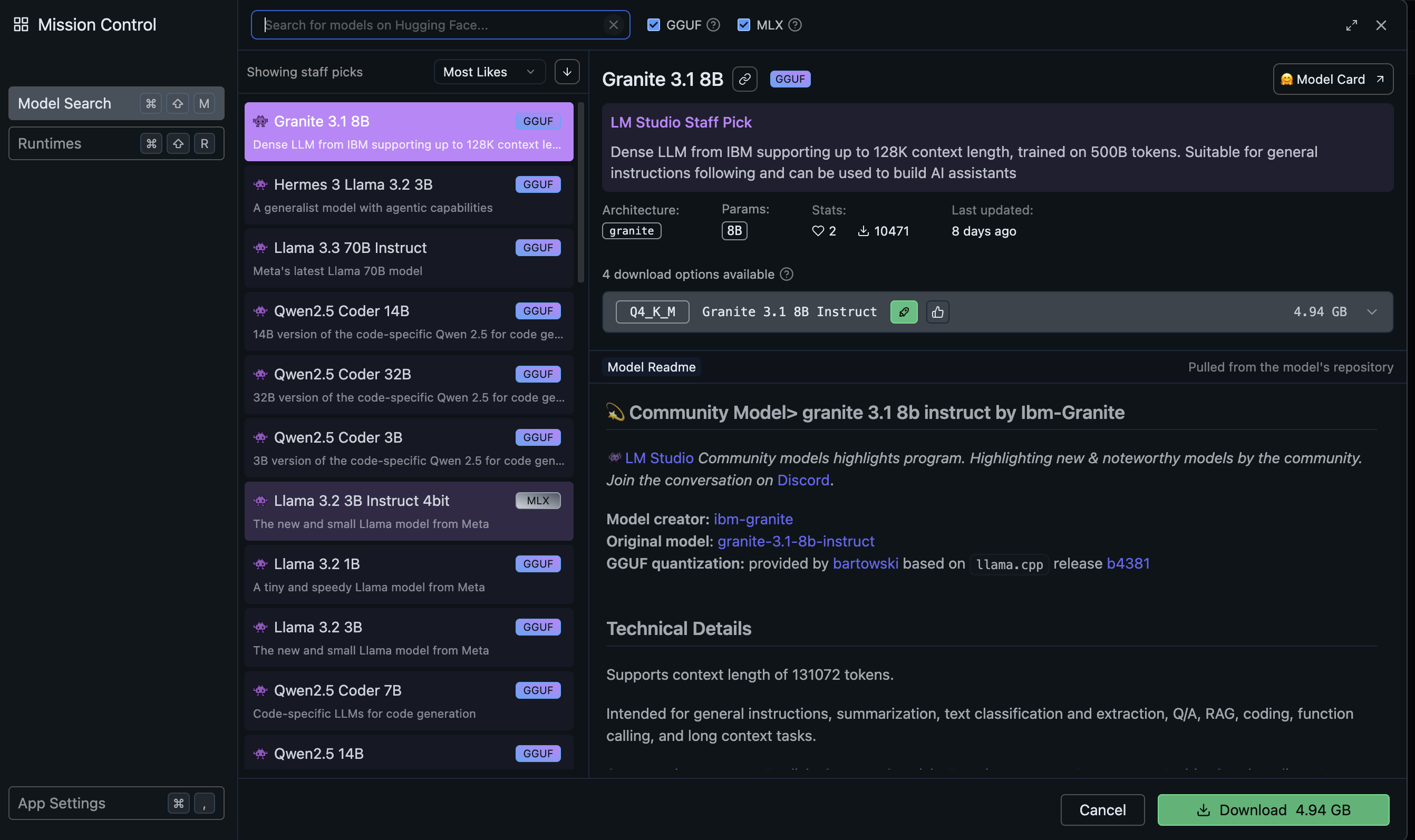The height and width of the screenshot is (840, 1415).
Task: Select Llama 3.2 3B Instruct 4bit MLX model
Action: pos(408,511)
